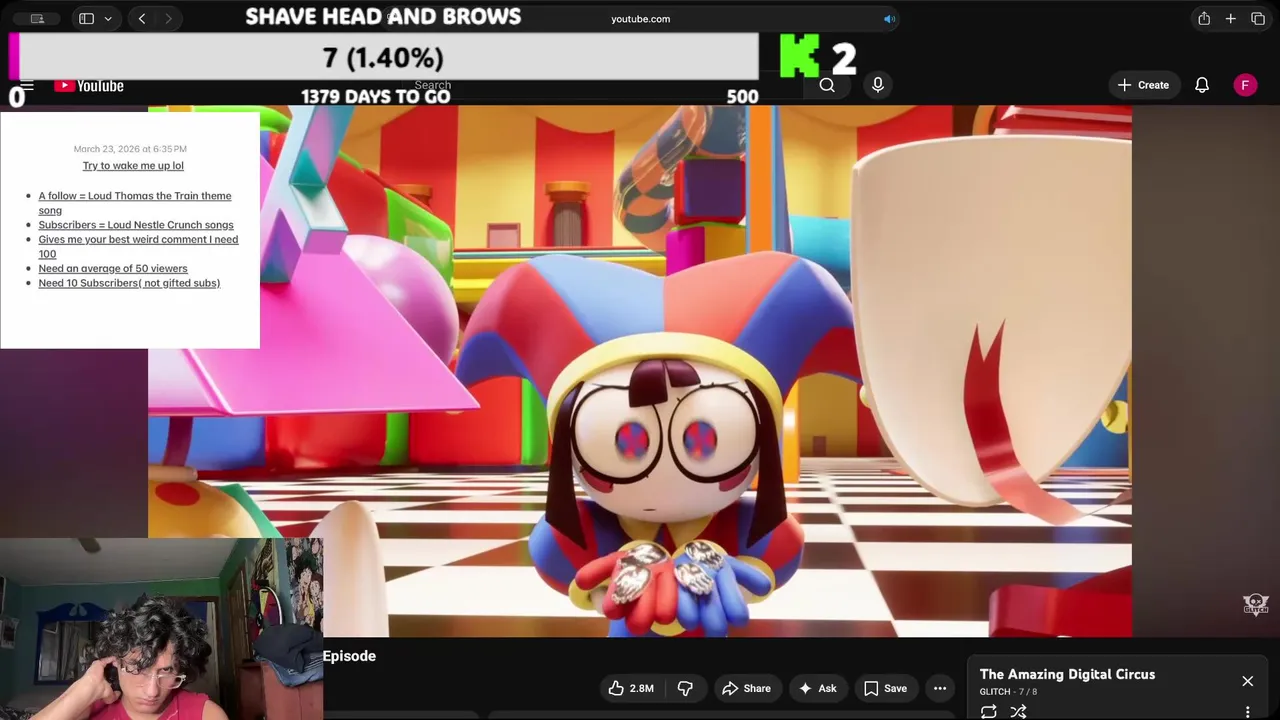Like the video (2.8M likes)
This screenshot has height=720, width=1280.
(x=631, y=688)
